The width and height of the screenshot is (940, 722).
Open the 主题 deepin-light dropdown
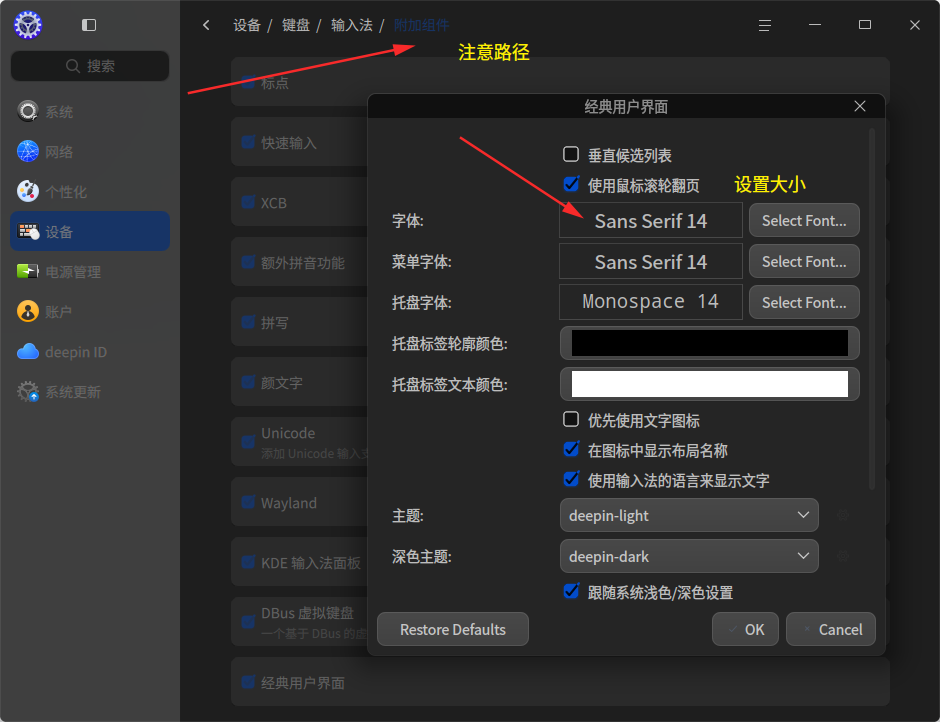point(689,515)
